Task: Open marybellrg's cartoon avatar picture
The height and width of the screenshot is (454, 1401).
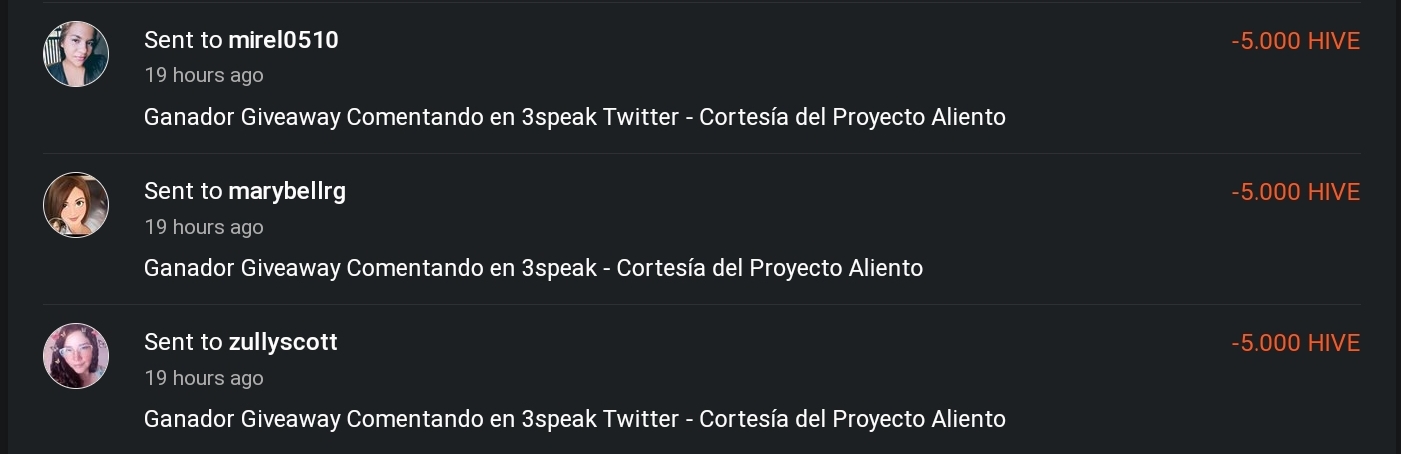Action: click(76, 205)
